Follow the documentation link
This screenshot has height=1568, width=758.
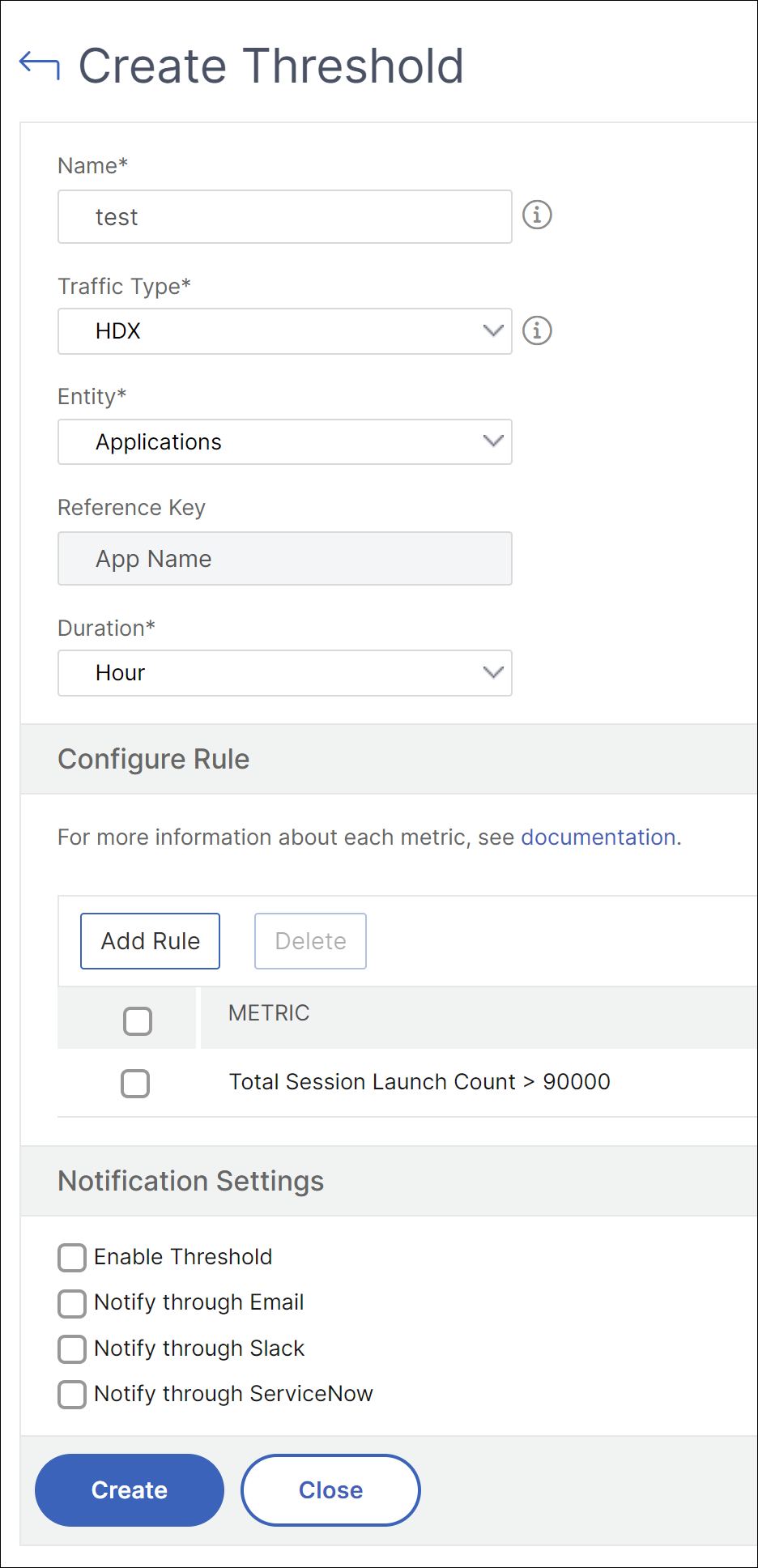598,837
